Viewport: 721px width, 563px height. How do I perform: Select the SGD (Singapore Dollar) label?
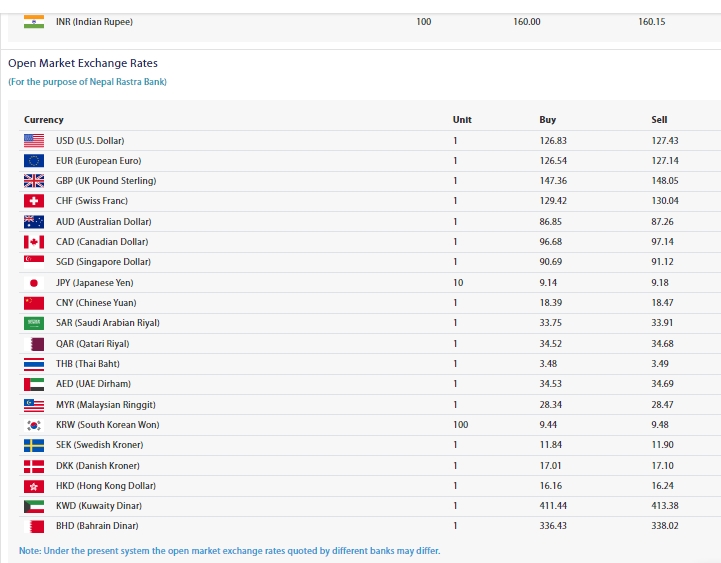coord(103,262)
